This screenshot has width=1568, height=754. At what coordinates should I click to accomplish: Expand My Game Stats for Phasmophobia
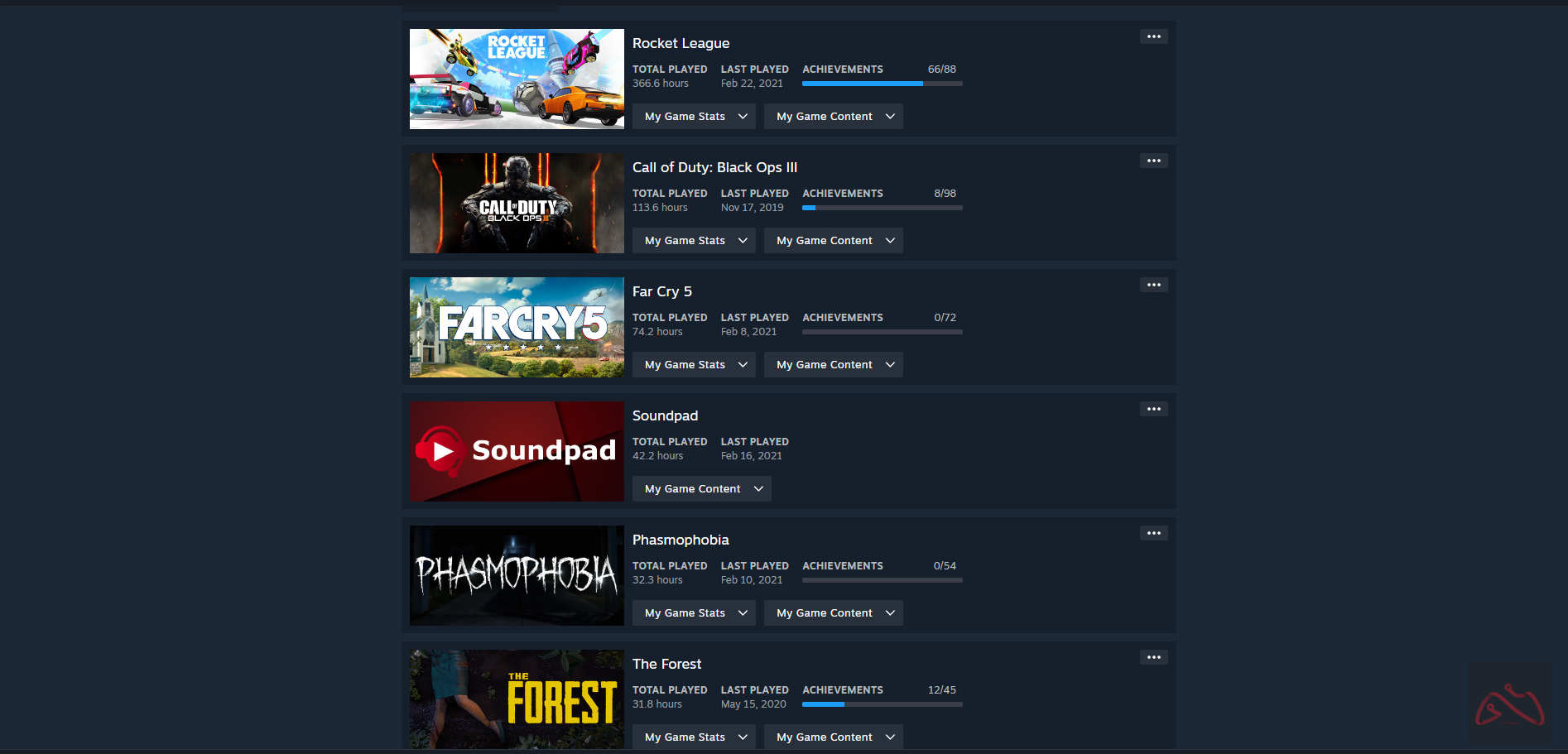point(694,613)
